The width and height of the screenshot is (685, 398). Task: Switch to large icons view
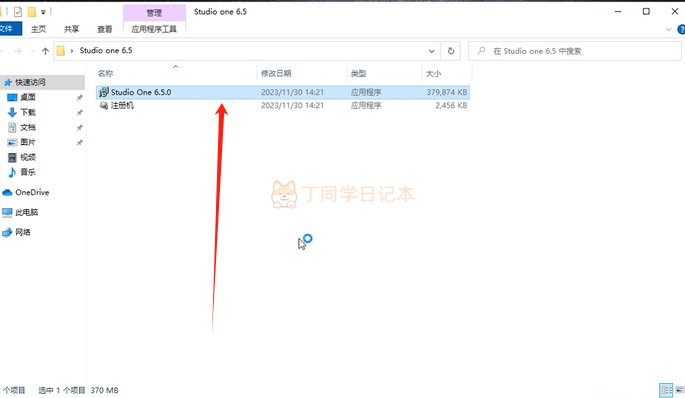click(x=679, y=390)
